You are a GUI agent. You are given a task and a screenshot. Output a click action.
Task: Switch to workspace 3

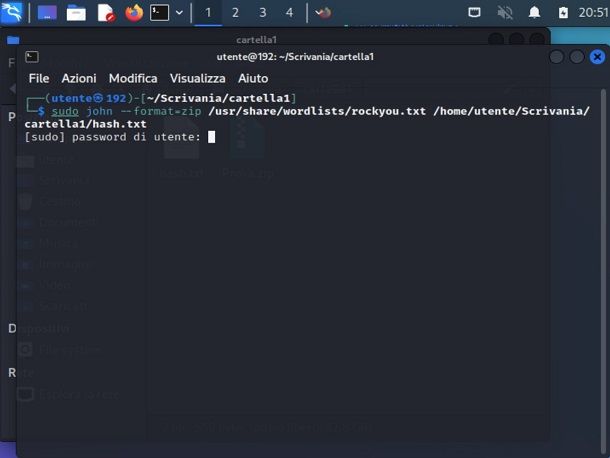[x=263, y=13]
